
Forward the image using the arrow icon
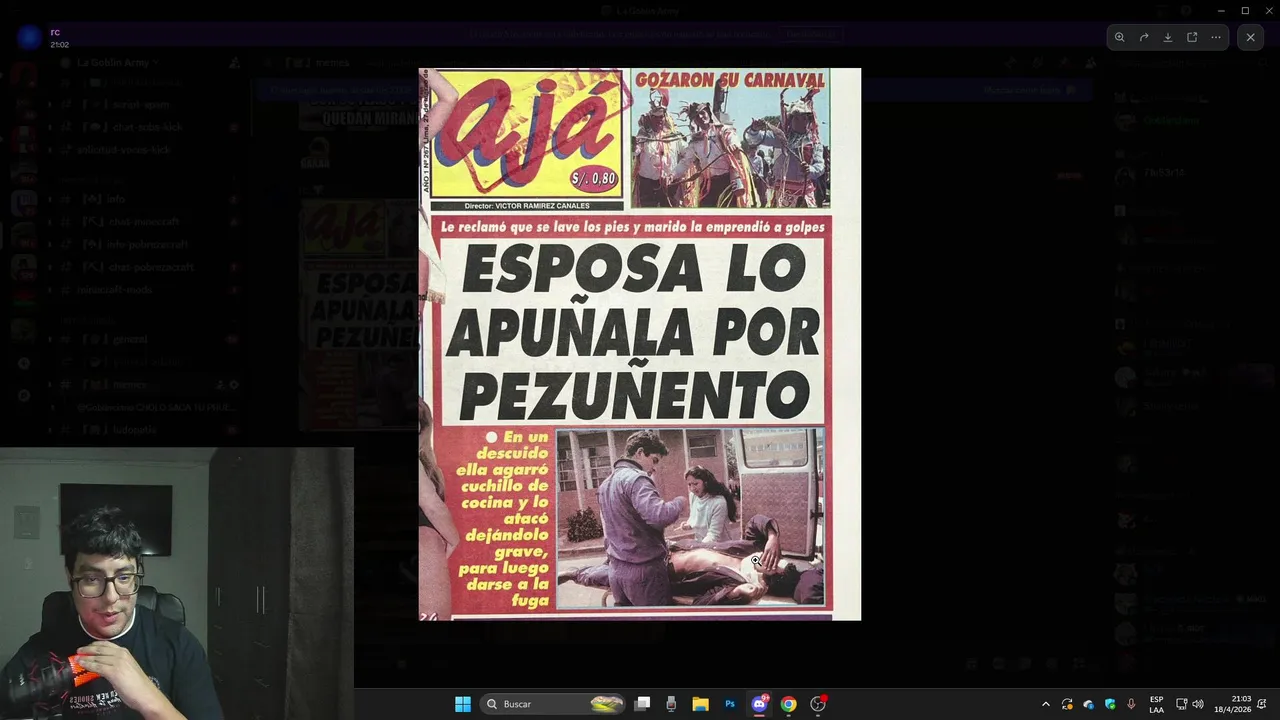point(1144,37)
